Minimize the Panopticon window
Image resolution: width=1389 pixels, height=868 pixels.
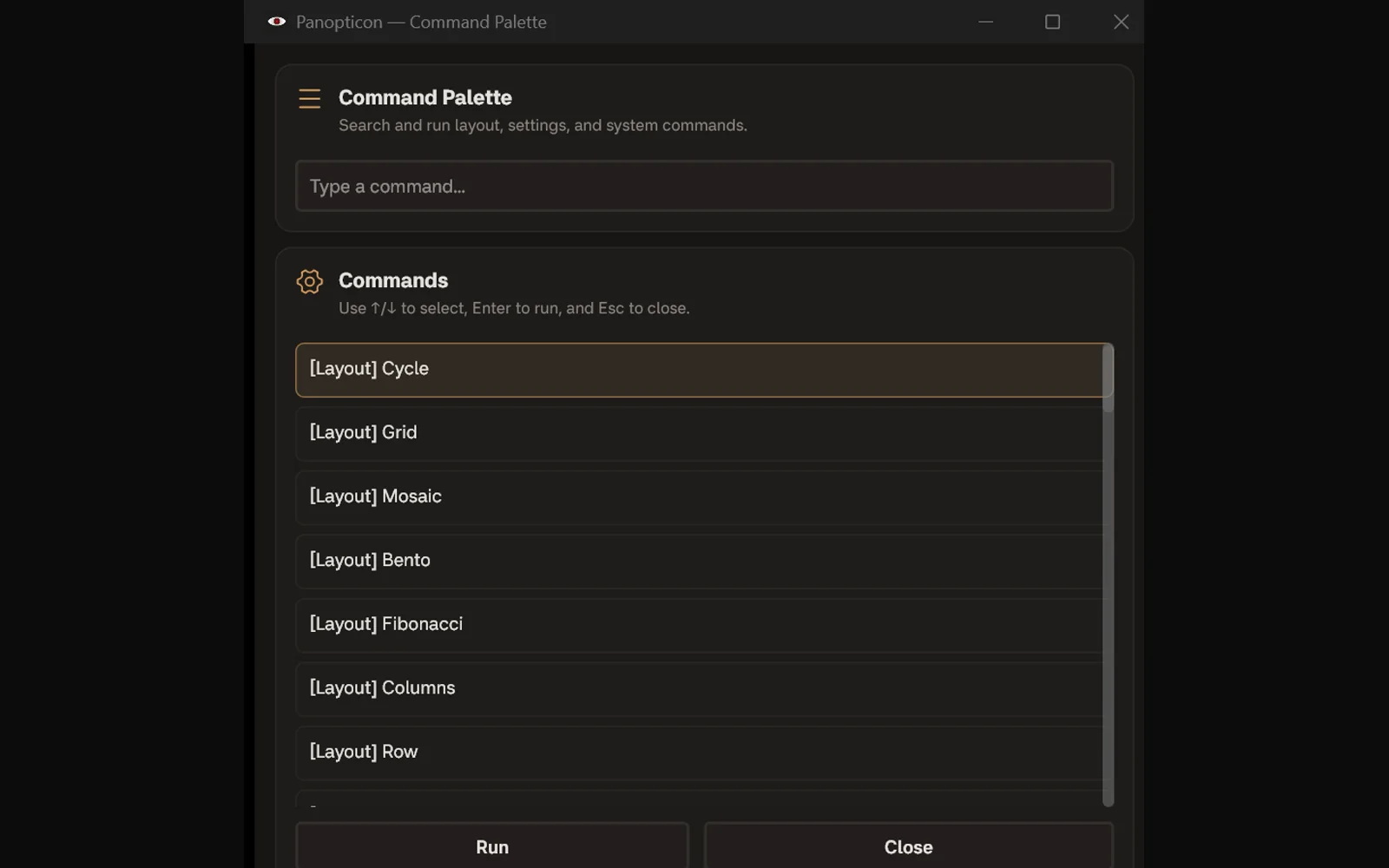(985, 22)
